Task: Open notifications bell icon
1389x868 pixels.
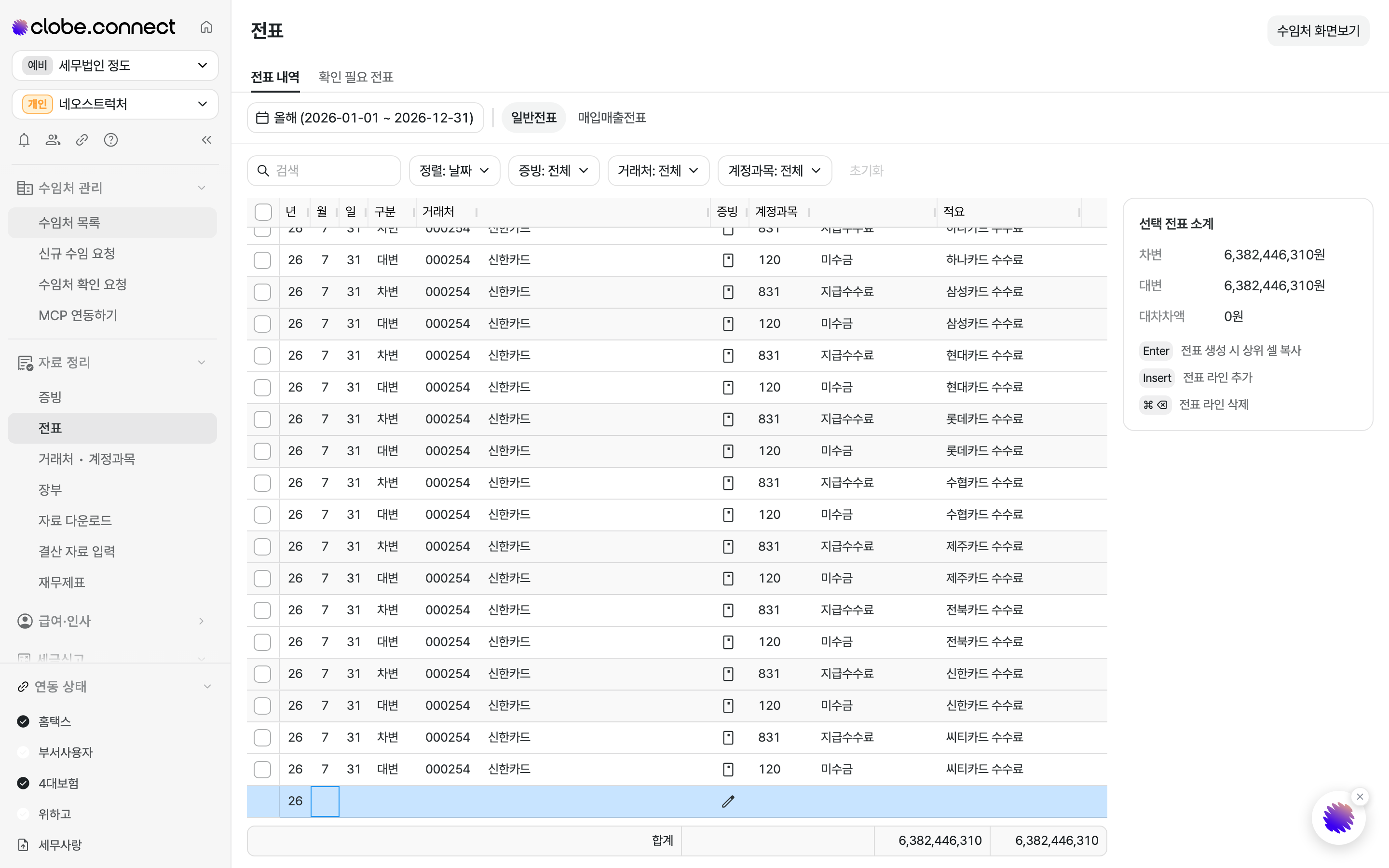Action: (x=24, y=140)
